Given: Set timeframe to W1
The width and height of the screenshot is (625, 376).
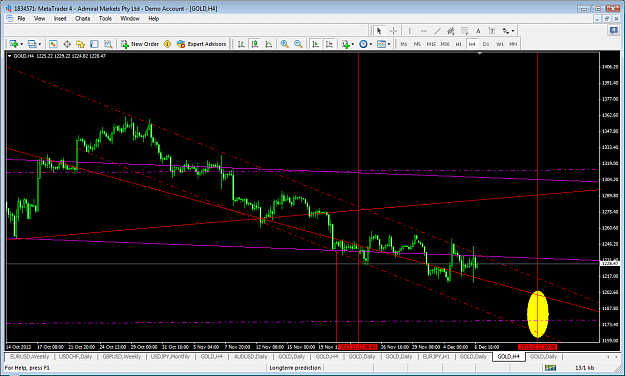Looking at the screenshot, I should click(500, 44).
